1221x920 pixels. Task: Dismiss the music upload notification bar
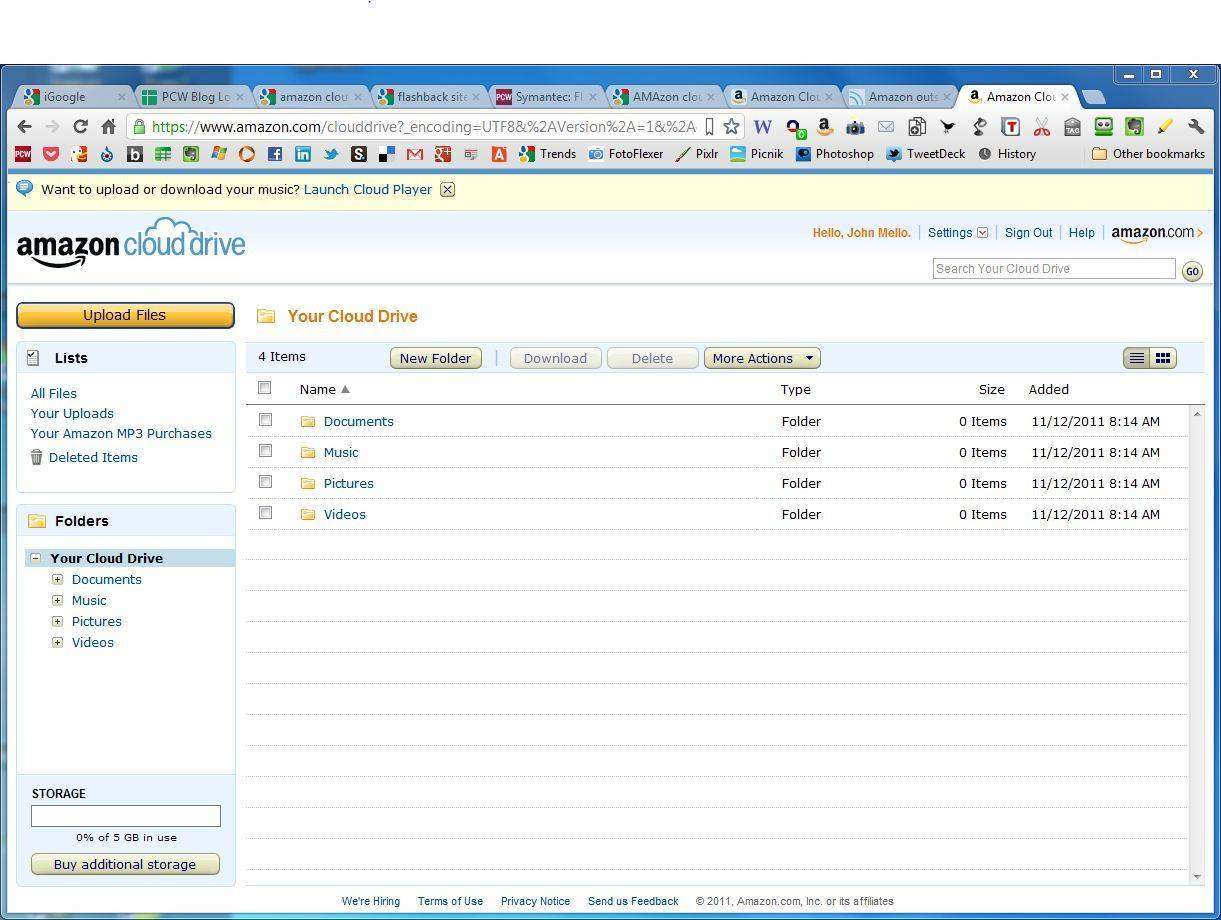point(447,190)
